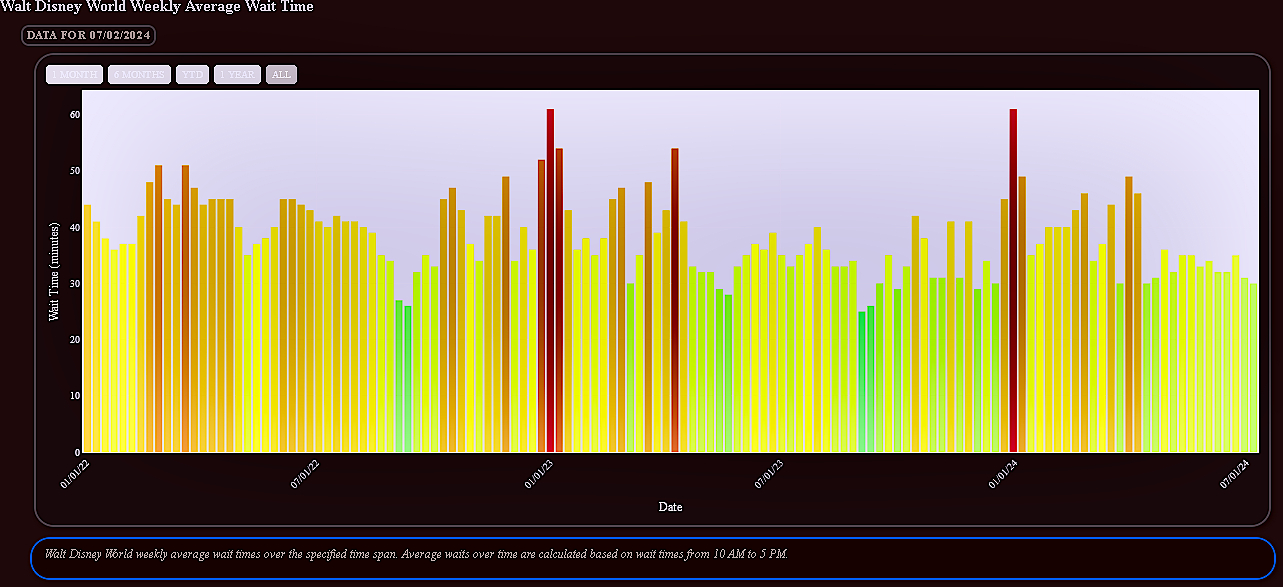
Task: Click the 30 tick on the y-axis
Action: (74, 283)
